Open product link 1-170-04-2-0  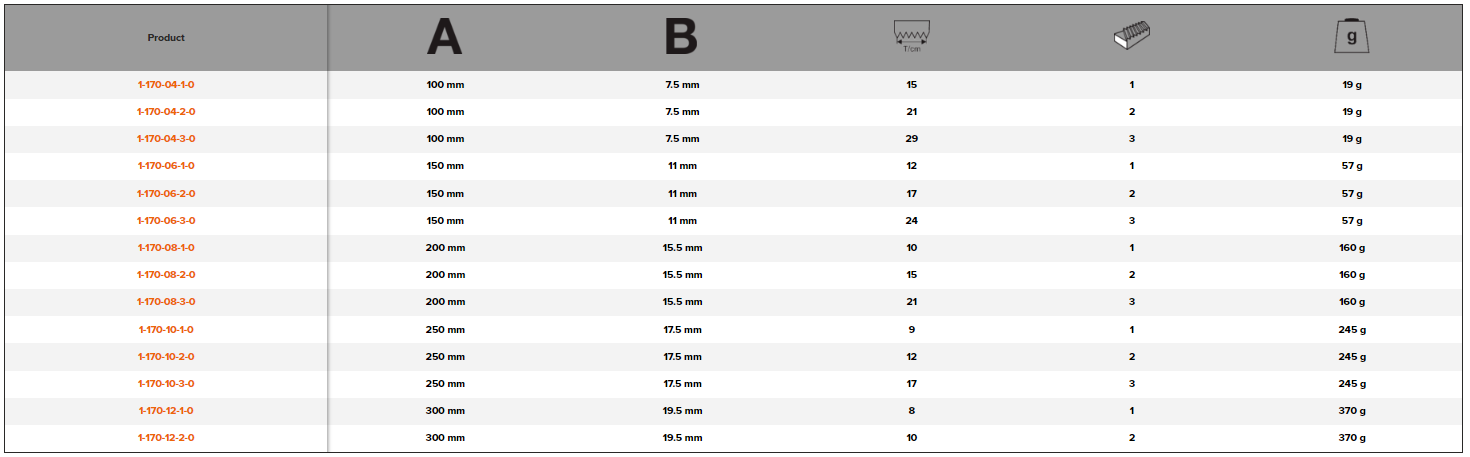166,112
